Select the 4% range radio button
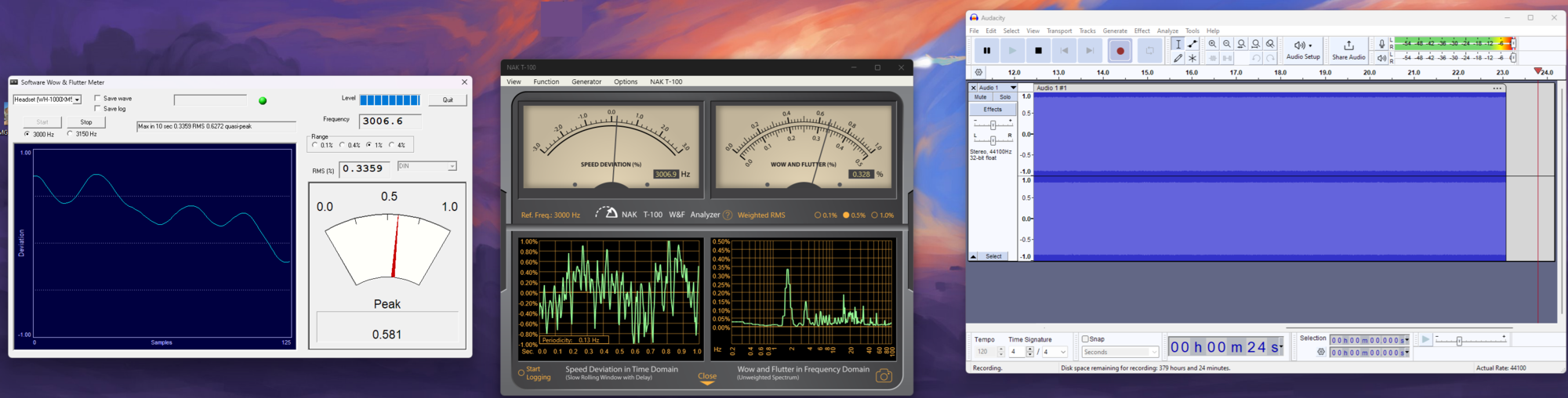The height and width of the screenshot is (398, 1568). (x=391, y=145)
